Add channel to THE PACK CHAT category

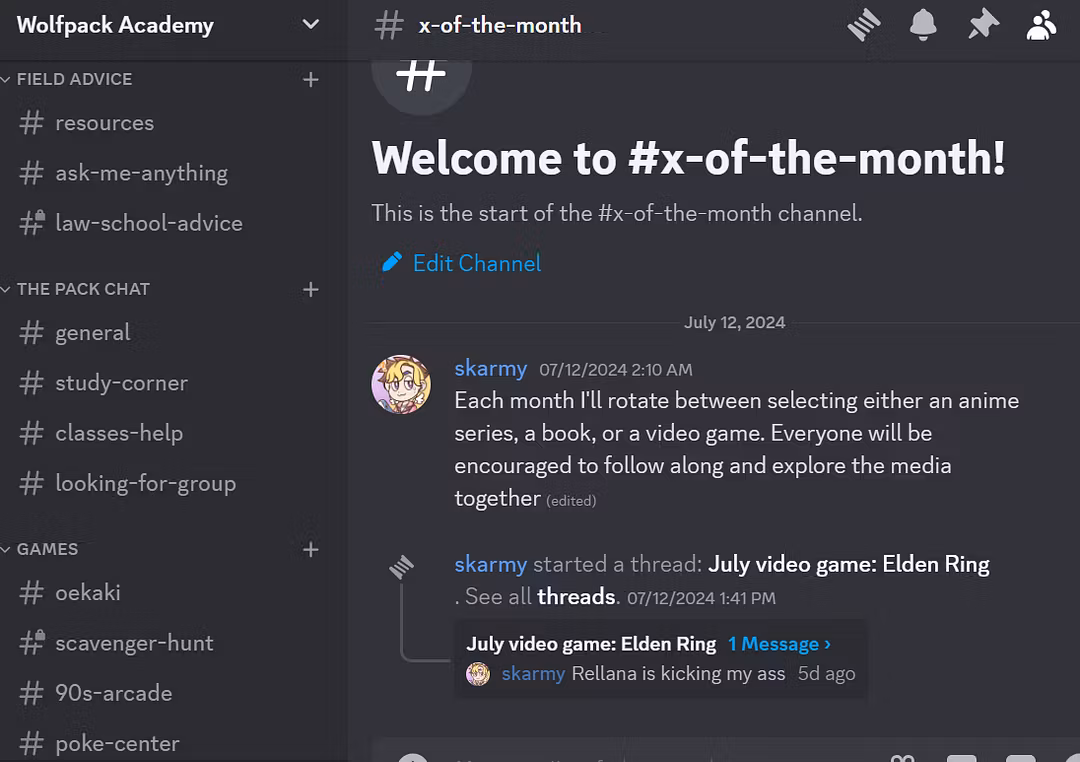click(311, 289)
